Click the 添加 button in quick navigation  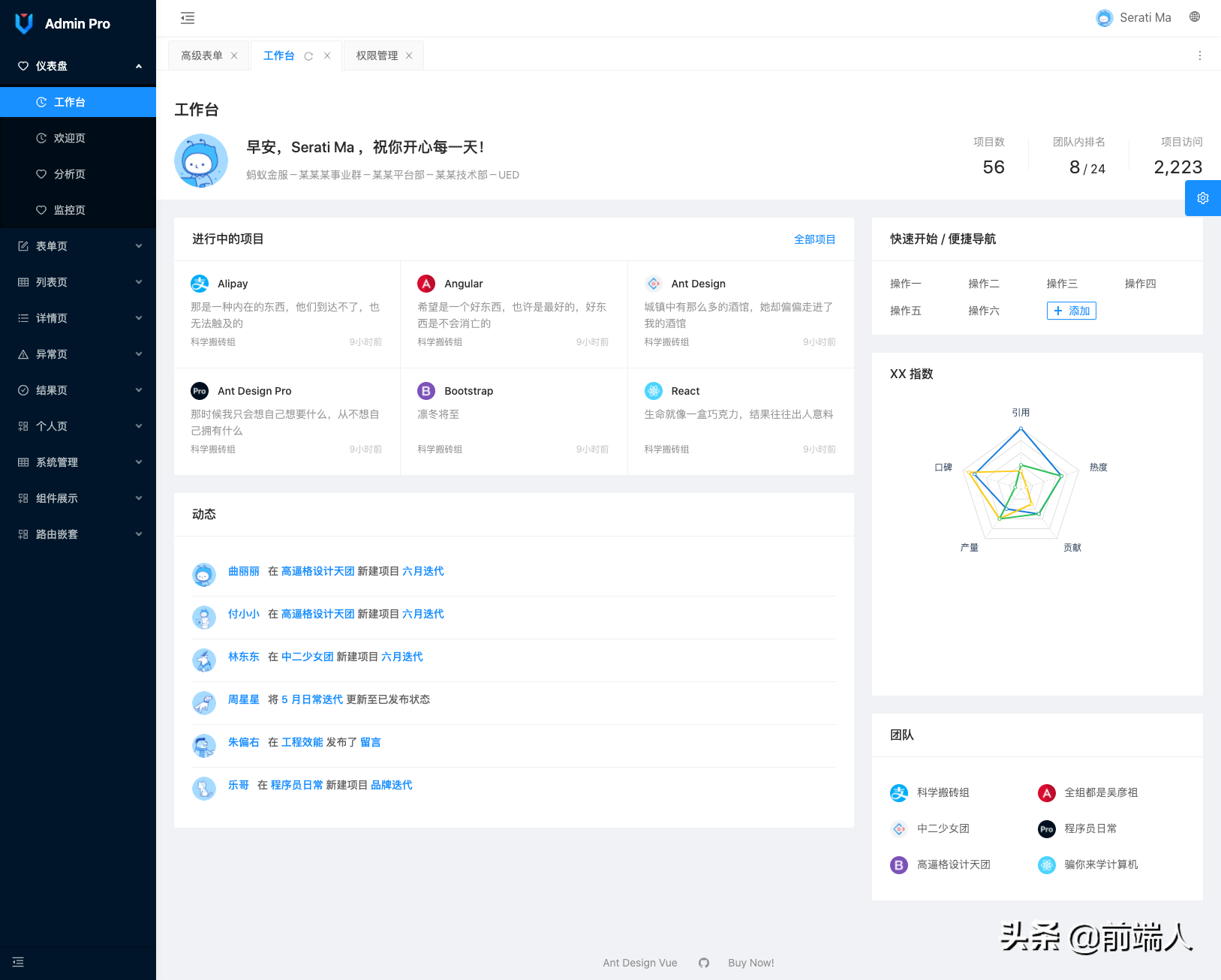1071,310
